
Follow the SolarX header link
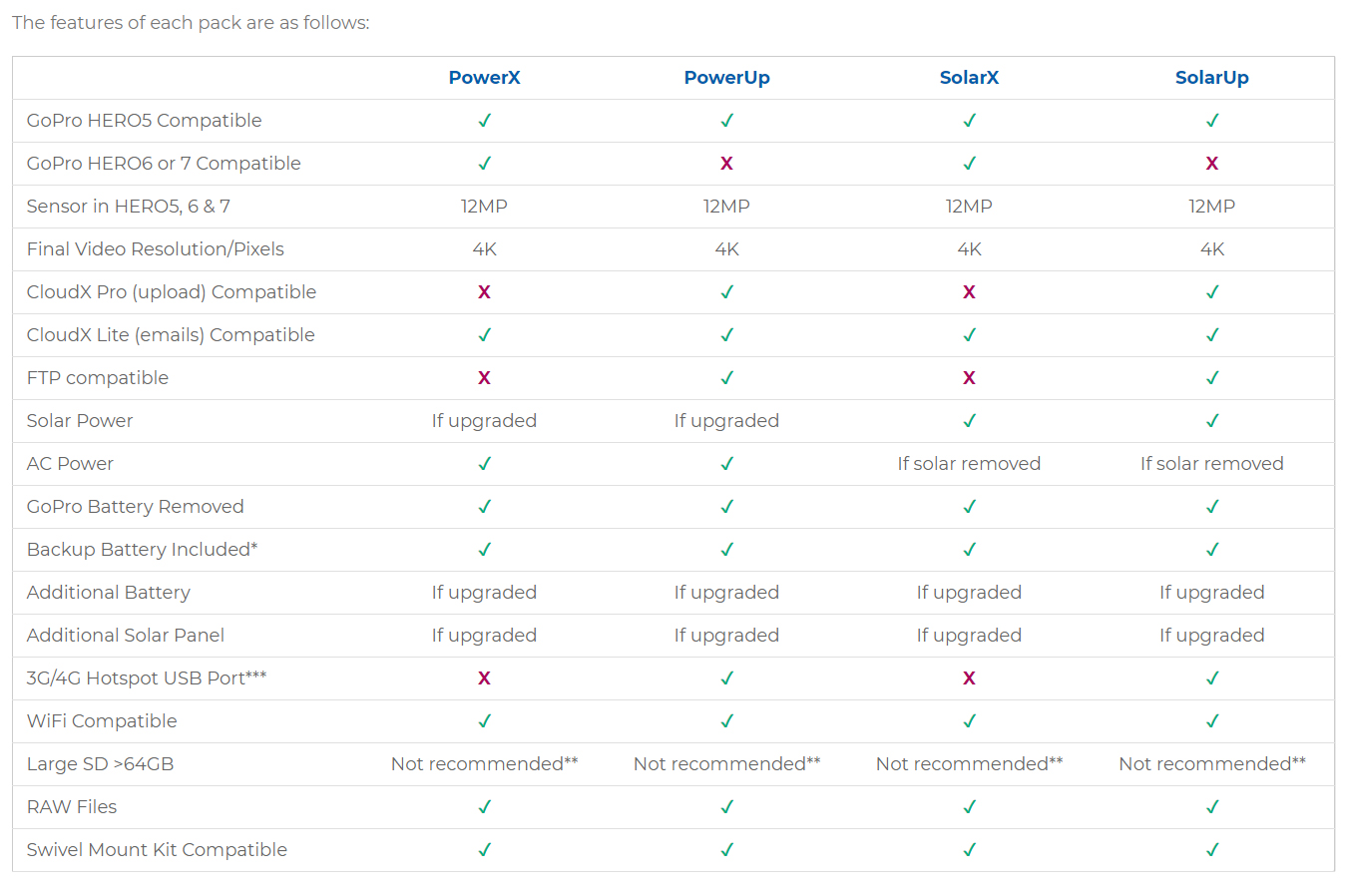point(969,78)
